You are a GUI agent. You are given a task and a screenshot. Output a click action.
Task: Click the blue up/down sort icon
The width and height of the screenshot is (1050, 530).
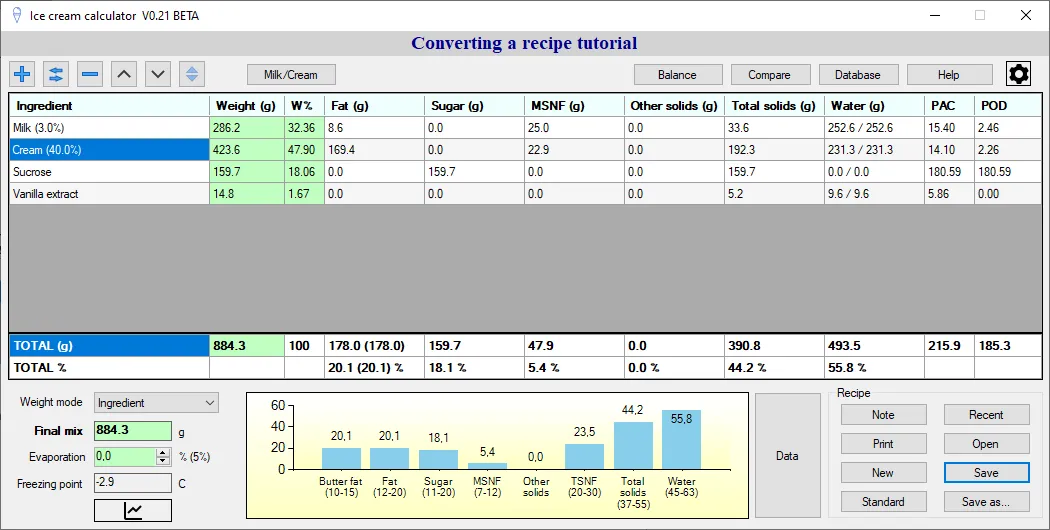click(192, 74)
